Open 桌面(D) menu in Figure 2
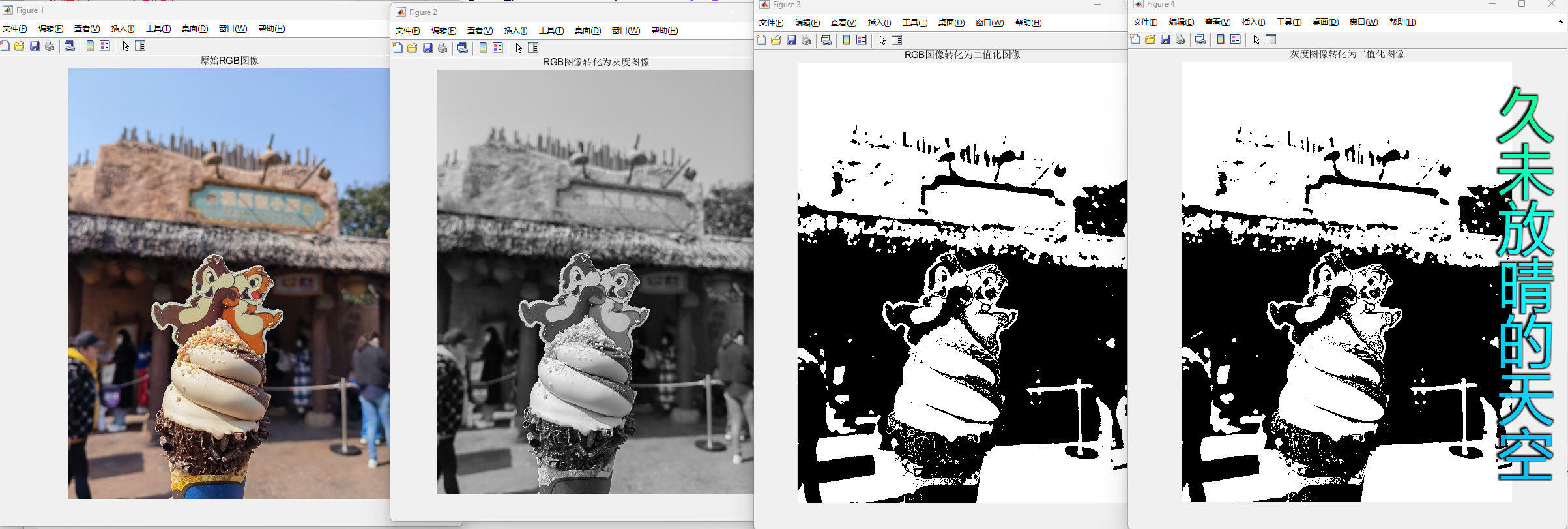 [587, 31]
